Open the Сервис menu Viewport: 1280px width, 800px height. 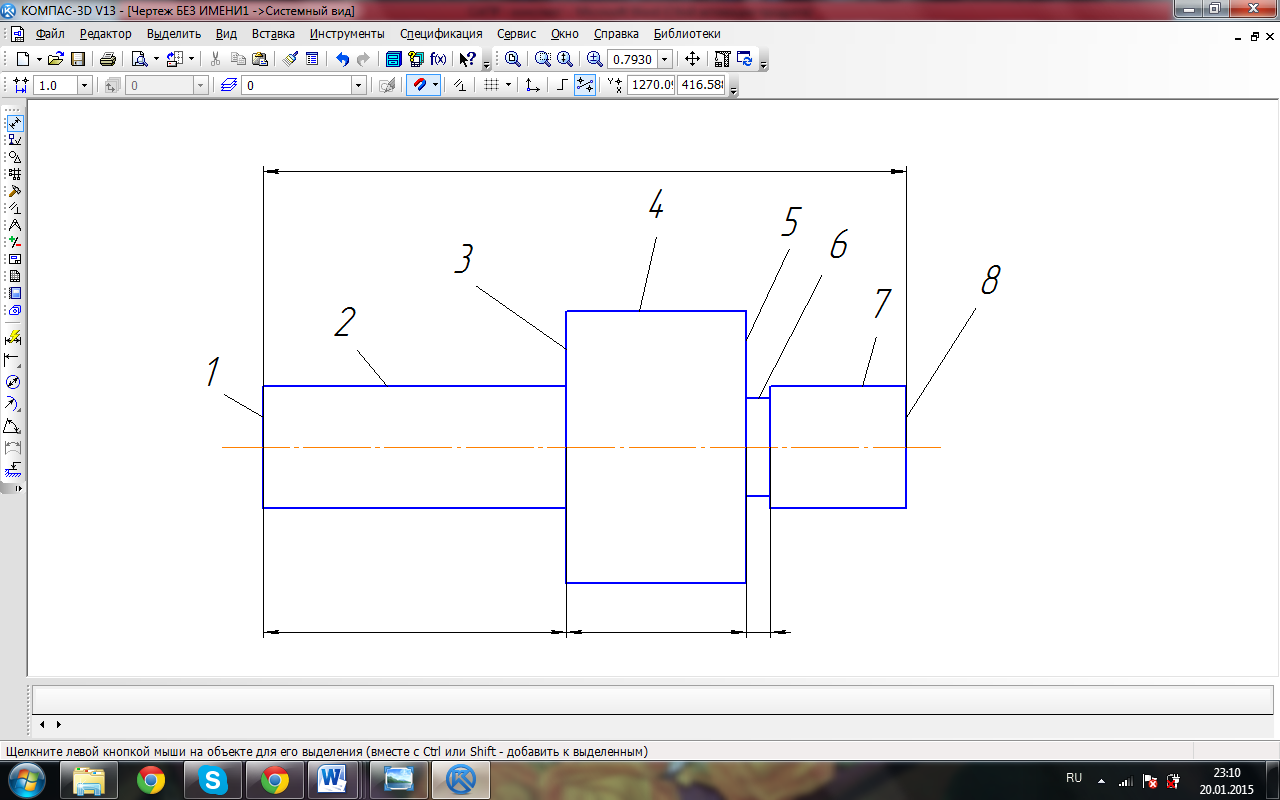tap(516, 33)
